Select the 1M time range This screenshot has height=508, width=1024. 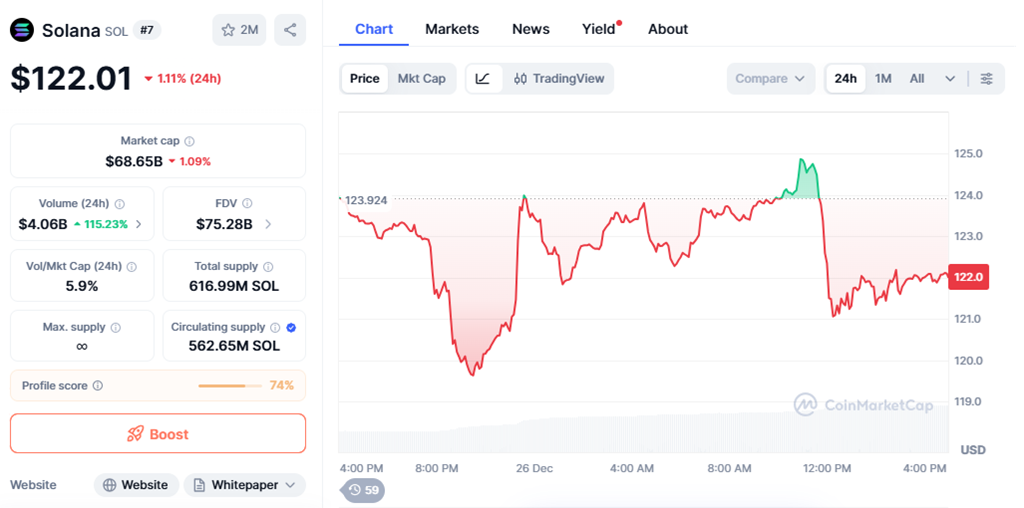point(883,79)
